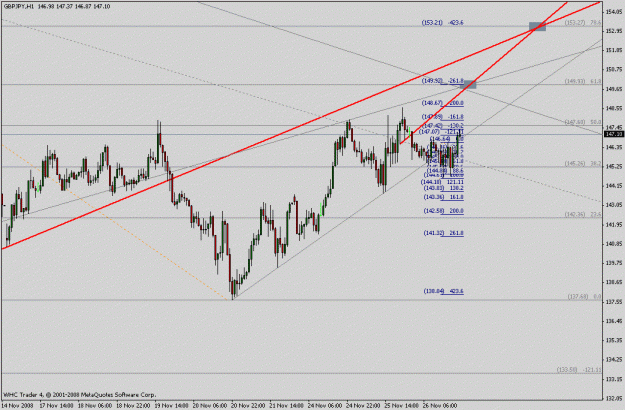
Task: Click the (142.36) 23.6 retracement label
Action: click(x=583, y=214)
